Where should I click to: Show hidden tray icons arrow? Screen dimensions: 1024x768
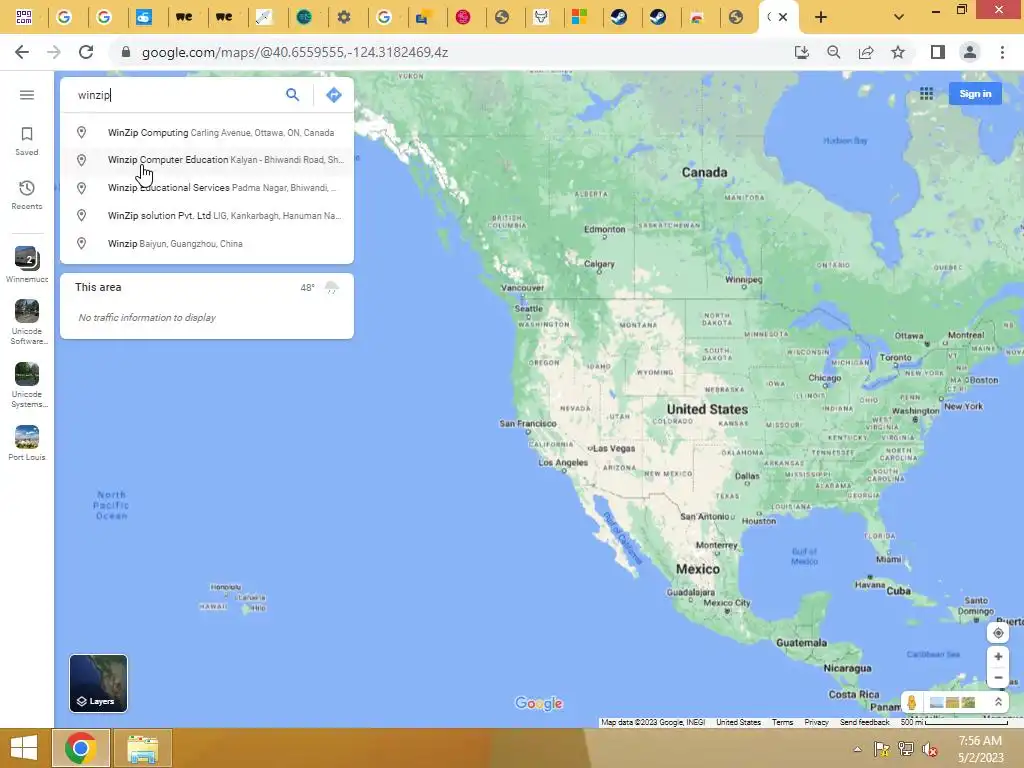[857, 749]
